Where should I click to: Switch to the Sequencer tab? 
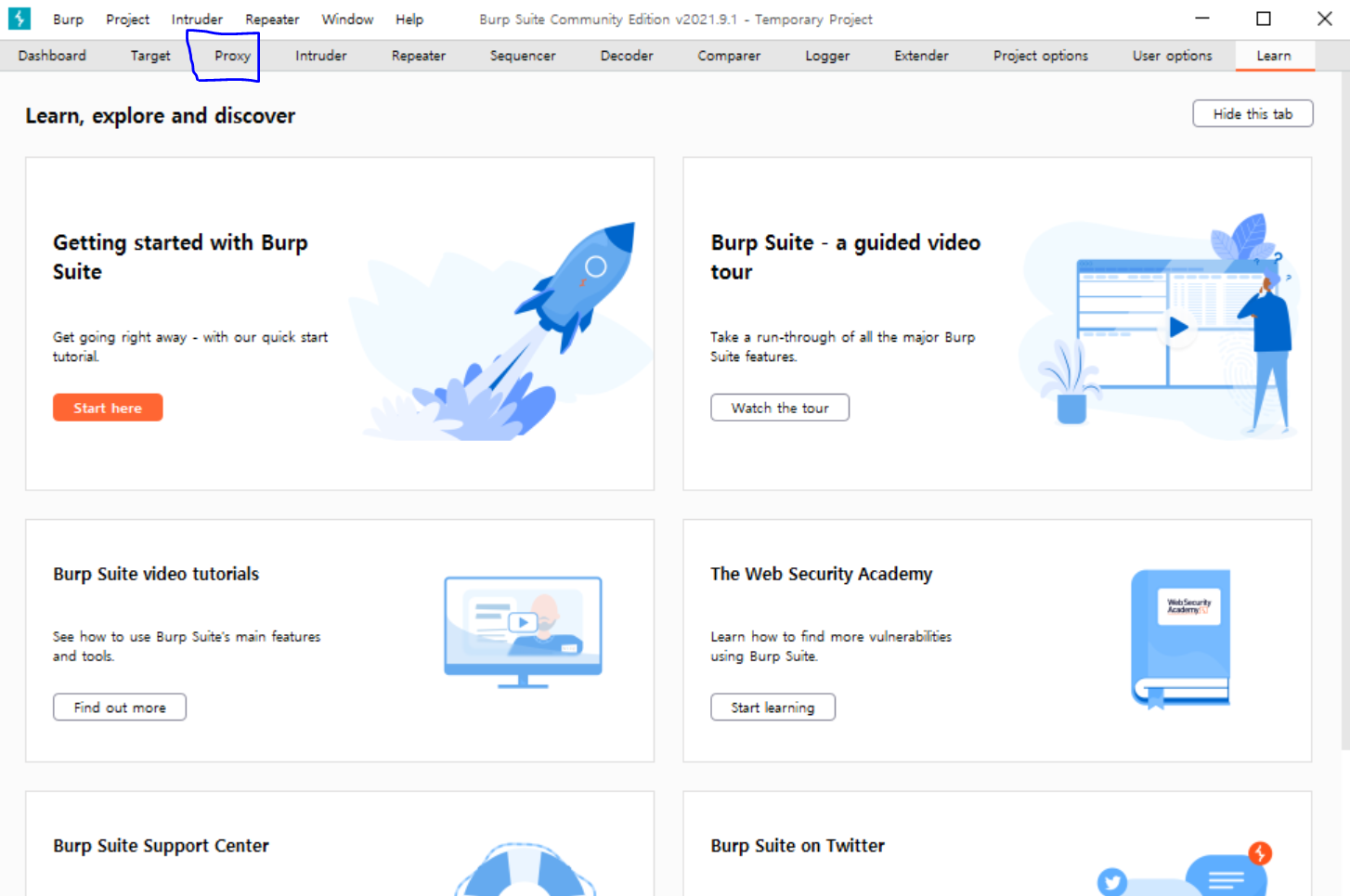pyautogui.click(x=523, y=56)
